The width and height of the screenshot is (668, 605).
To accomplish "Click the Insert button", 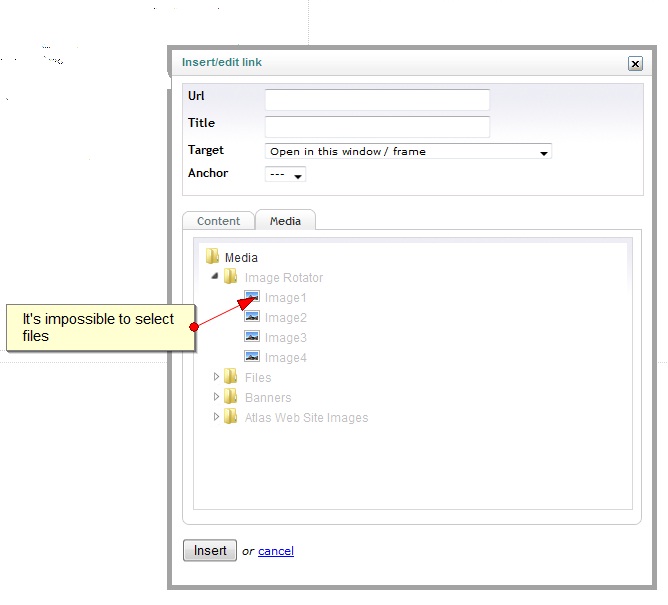I will [x=210, y=550].
